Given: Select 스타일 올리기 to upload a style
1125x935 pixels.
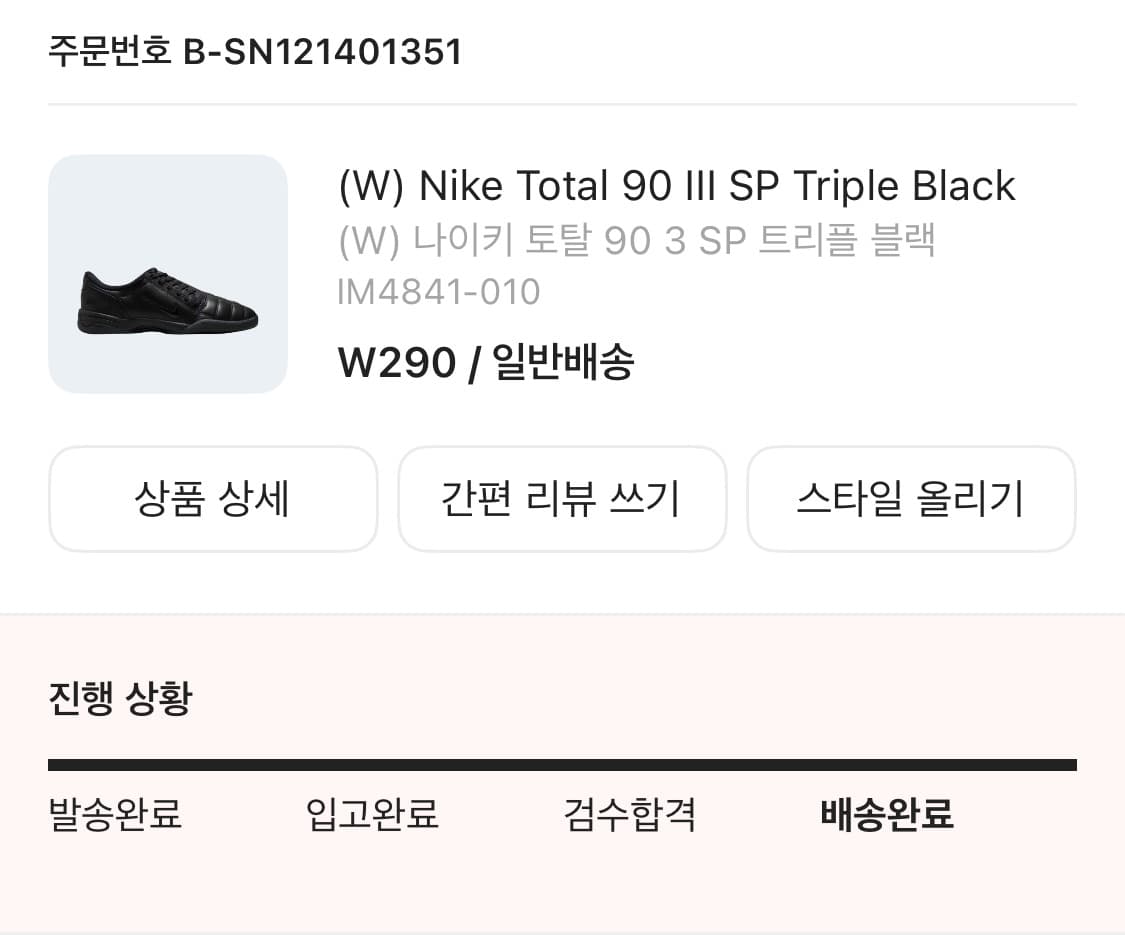Looking at the screenshot, I should click(x=911, y=498).
